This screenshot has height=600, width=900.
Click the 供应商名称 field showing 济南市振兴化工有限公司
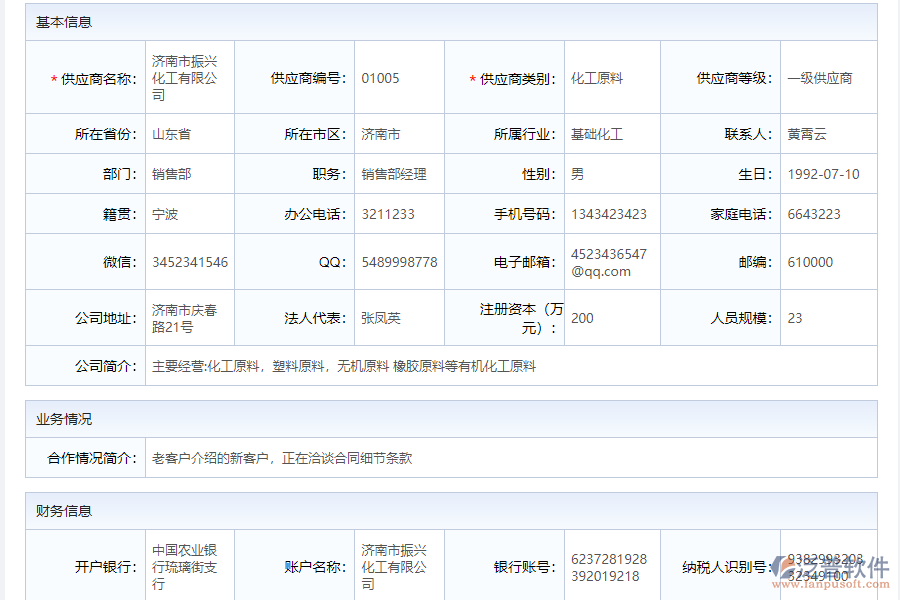coord(186,77)
